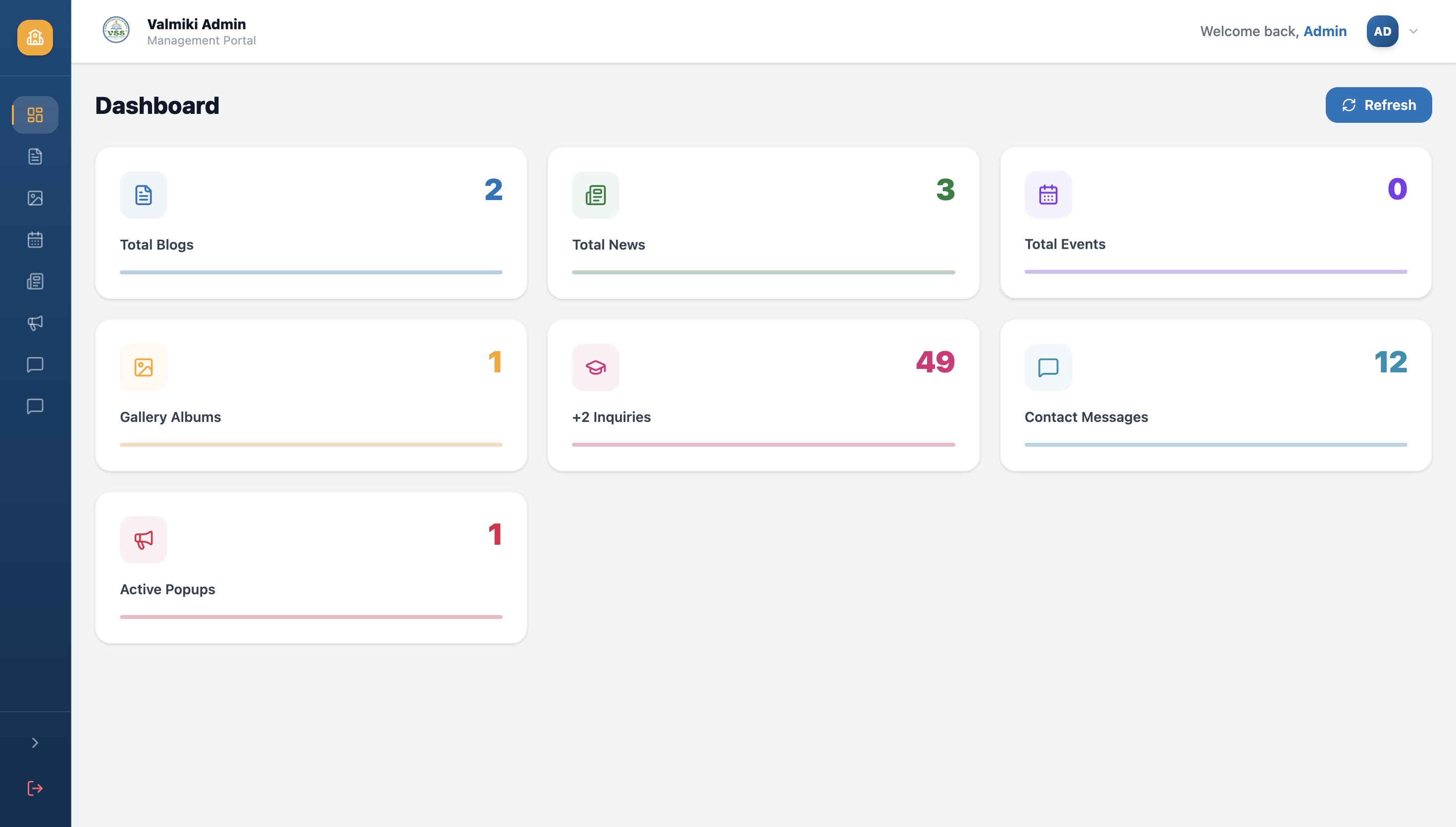Screen dimensions: 1456x827
Task: Click the Contact Messages chat icon
Action: click(x=1048, y=367)
